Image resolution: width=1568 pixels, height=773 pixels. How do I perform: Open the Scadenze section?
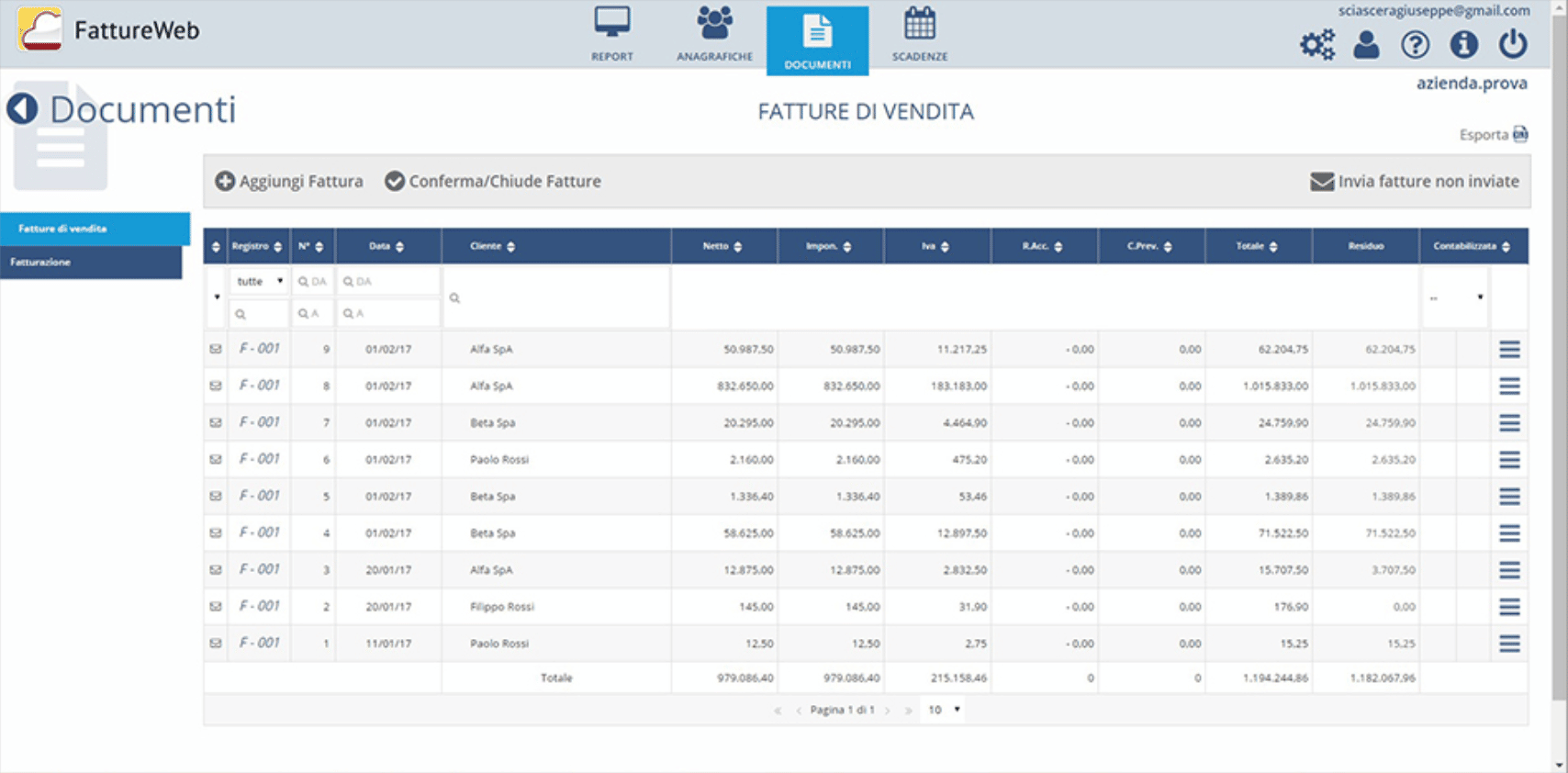(x=919, y=35)
